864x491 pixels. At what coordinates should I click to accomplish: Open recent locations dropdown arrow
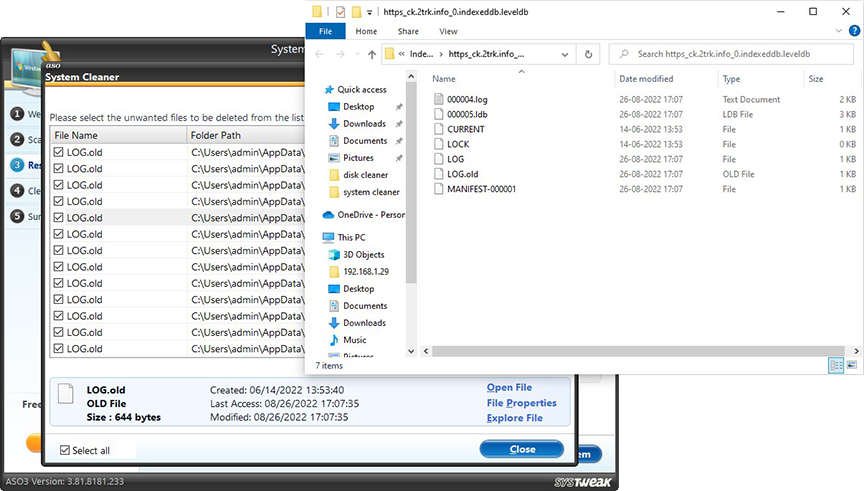coord(357,54)
